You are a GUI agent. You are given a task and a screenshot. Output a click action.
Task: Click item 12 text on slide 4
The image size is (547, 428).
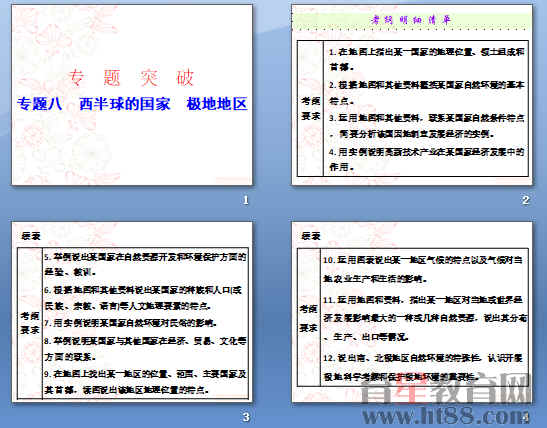pos(423,367)
